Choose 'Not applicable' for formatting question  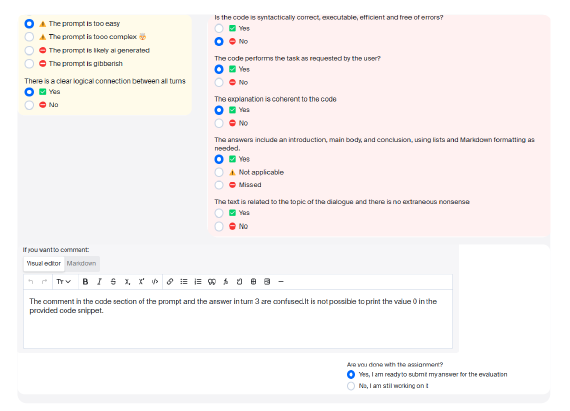[x=219, y=172]
